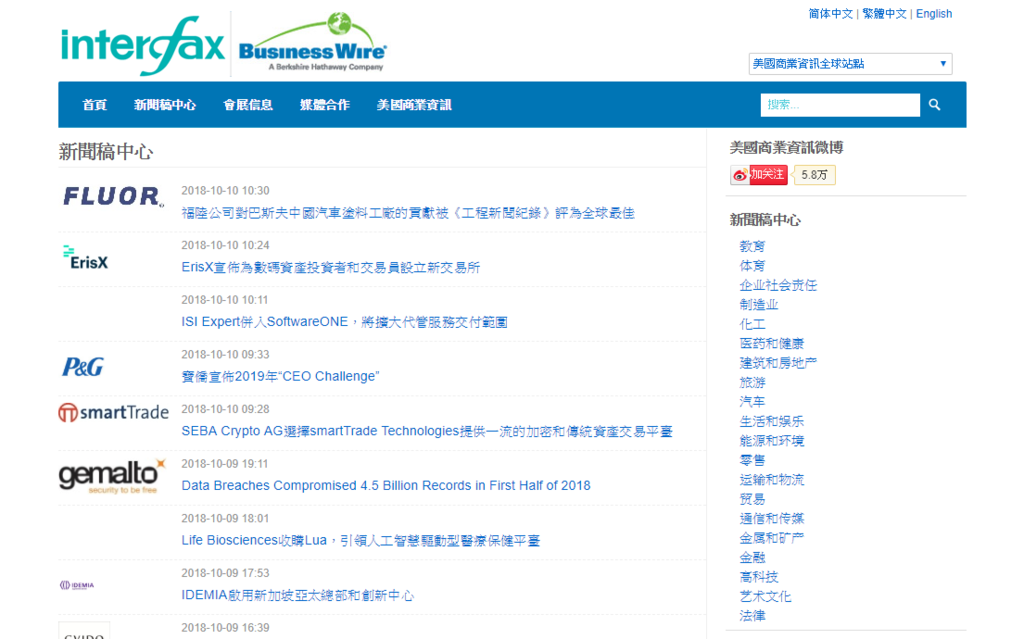Open 美國商業資訊 in navigation bar
This screenshot has width=1024, height=639.
414,105
